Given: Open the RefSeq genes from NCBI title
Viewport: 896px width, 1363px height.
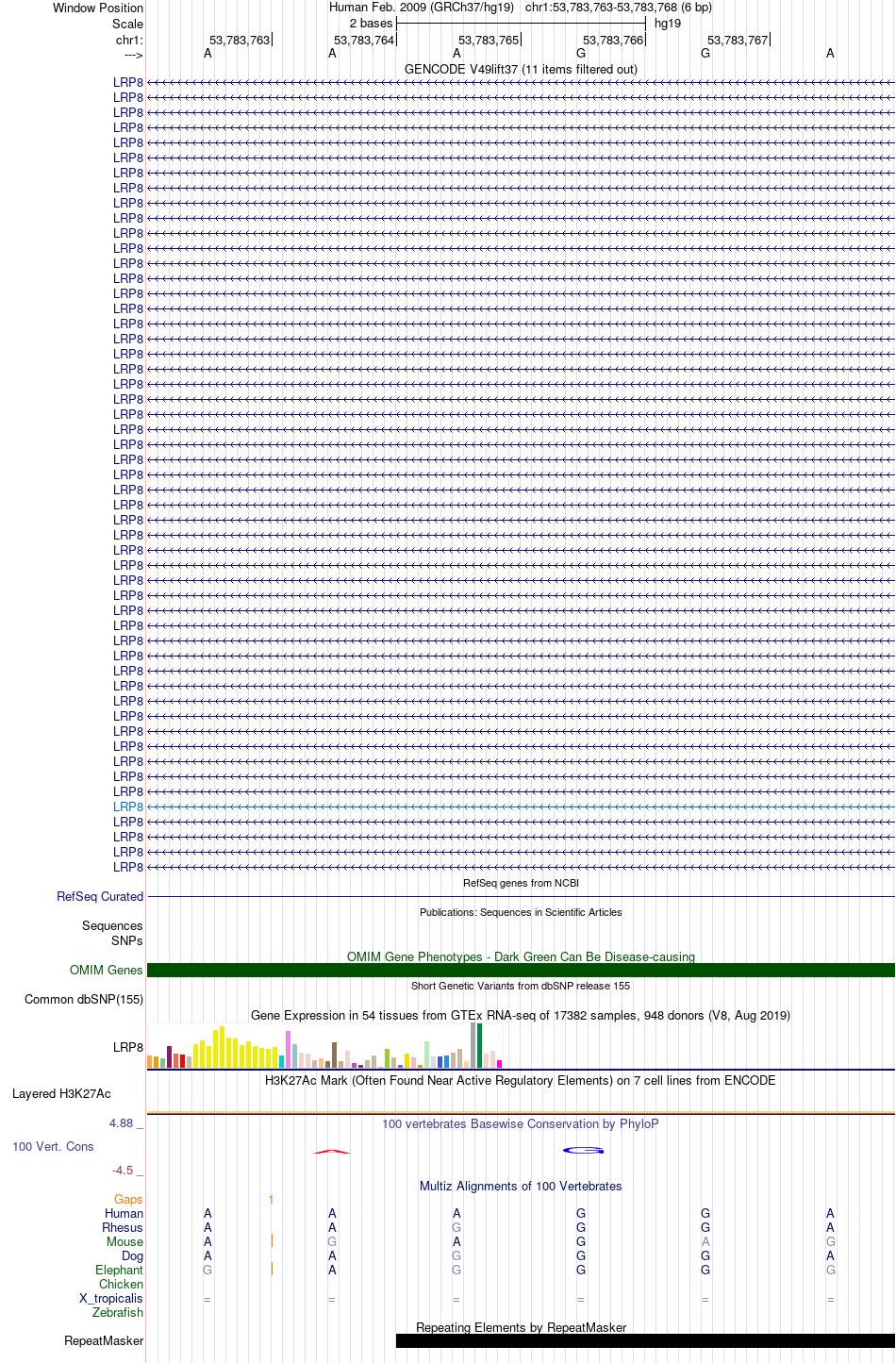Looking at the screenshot, I should (x=521, y=884).
